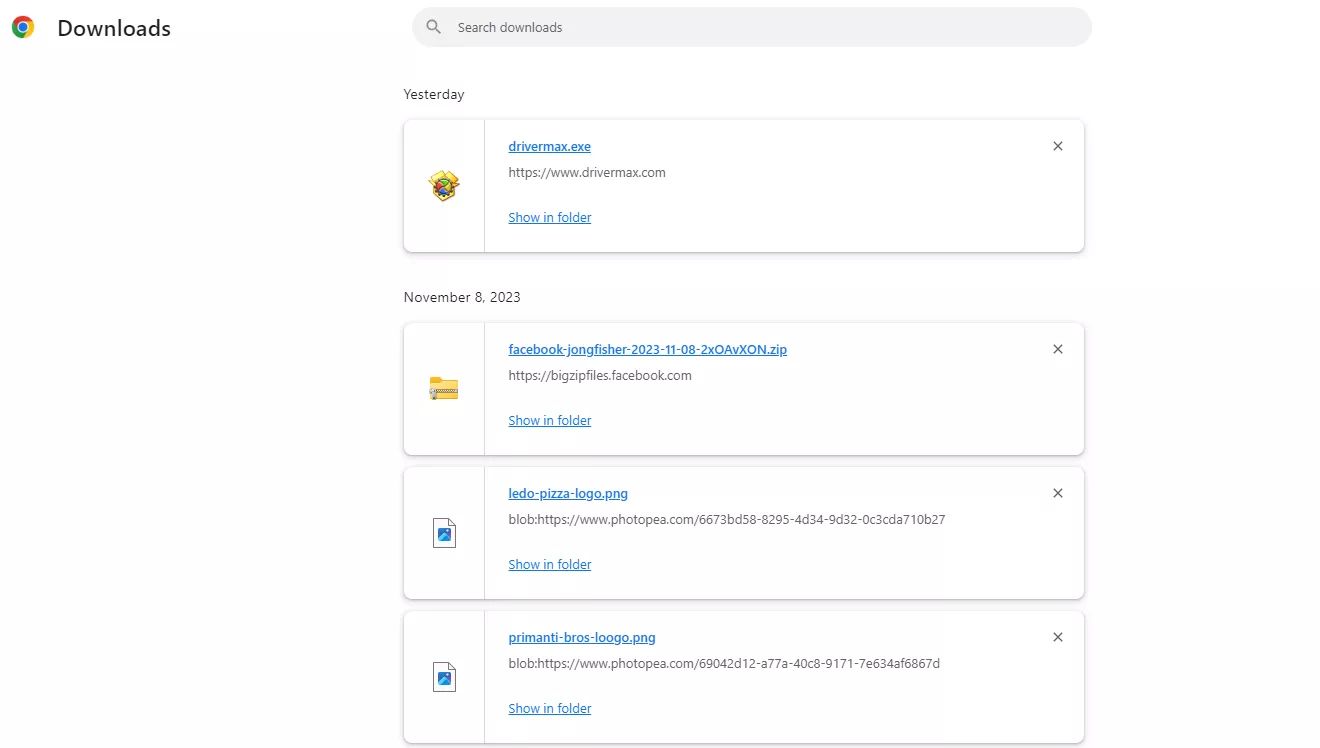Remove the facebook-jongfisher zip entry
The height and width of the screenshot is (748, 1320).
pos(1058,349)
